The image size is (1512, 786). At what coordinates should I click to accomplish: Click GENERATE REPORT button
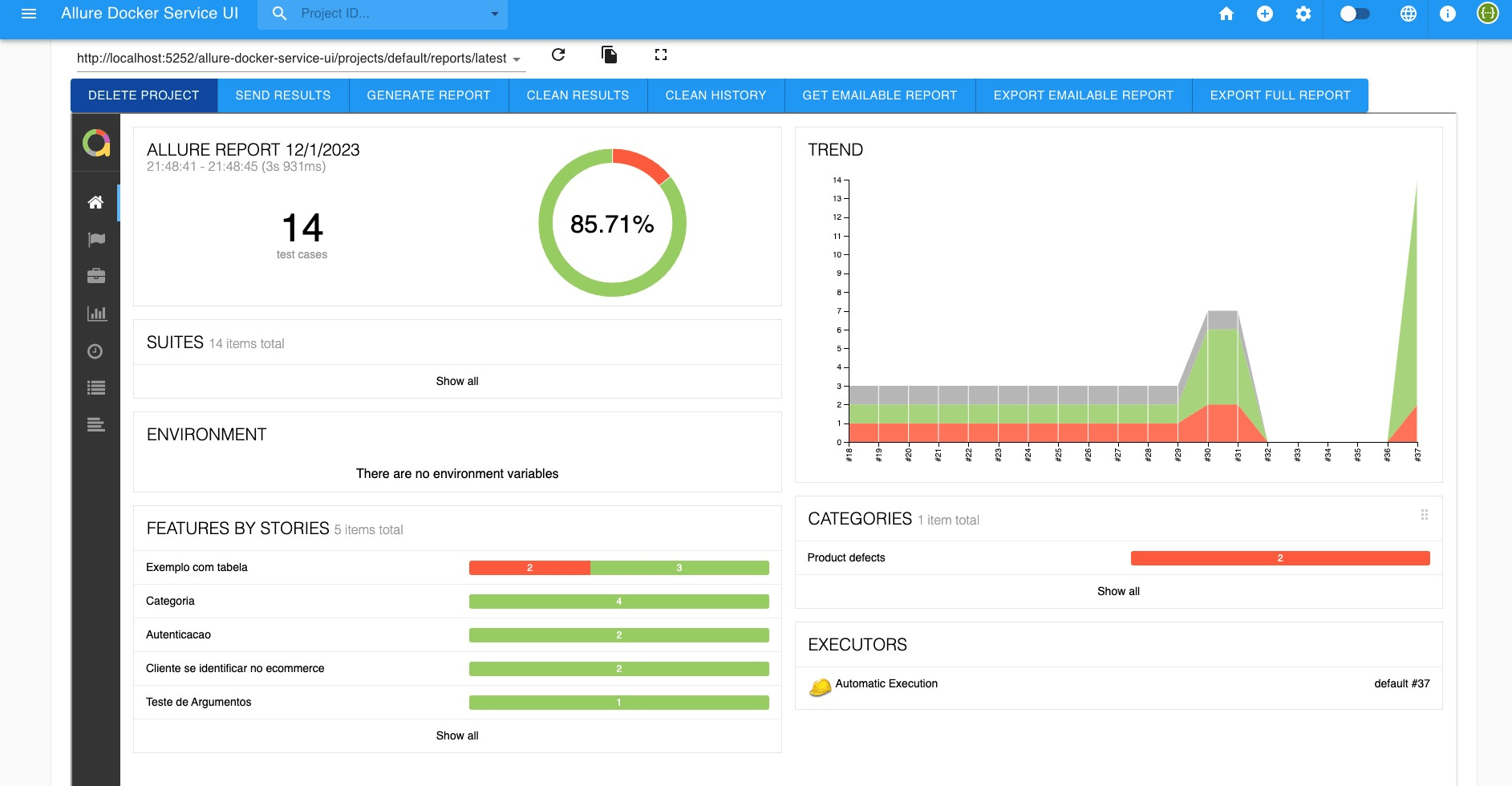pos(428,95)
